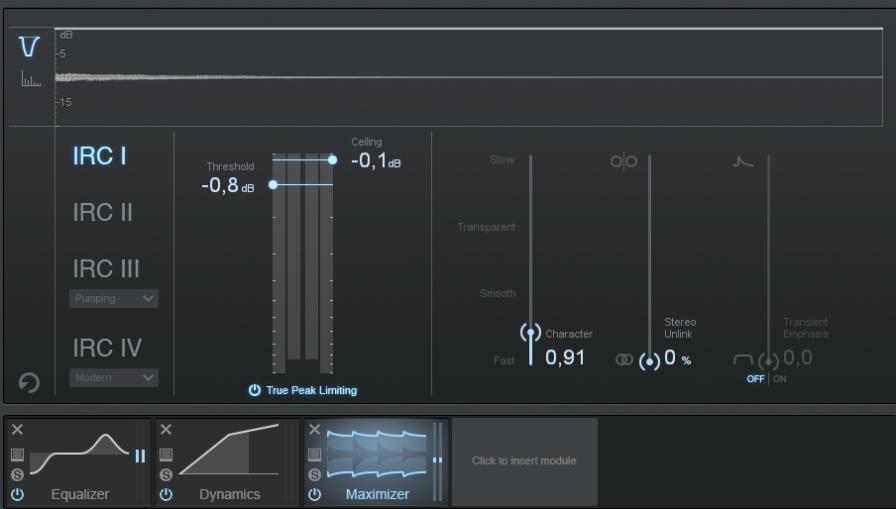This screenshot has width=896, height=509.
Task: Solo the Equalizer module
Action: tap(17, 474)
